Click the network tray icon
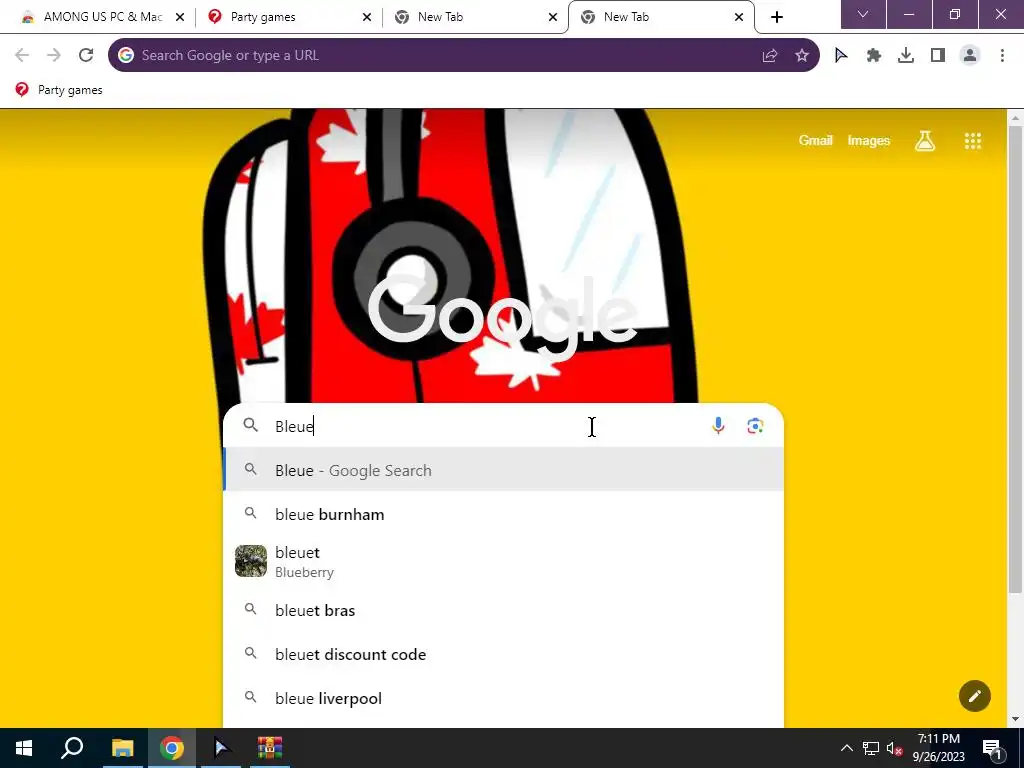Screen dimensions: 1024x768 [870, 748]
